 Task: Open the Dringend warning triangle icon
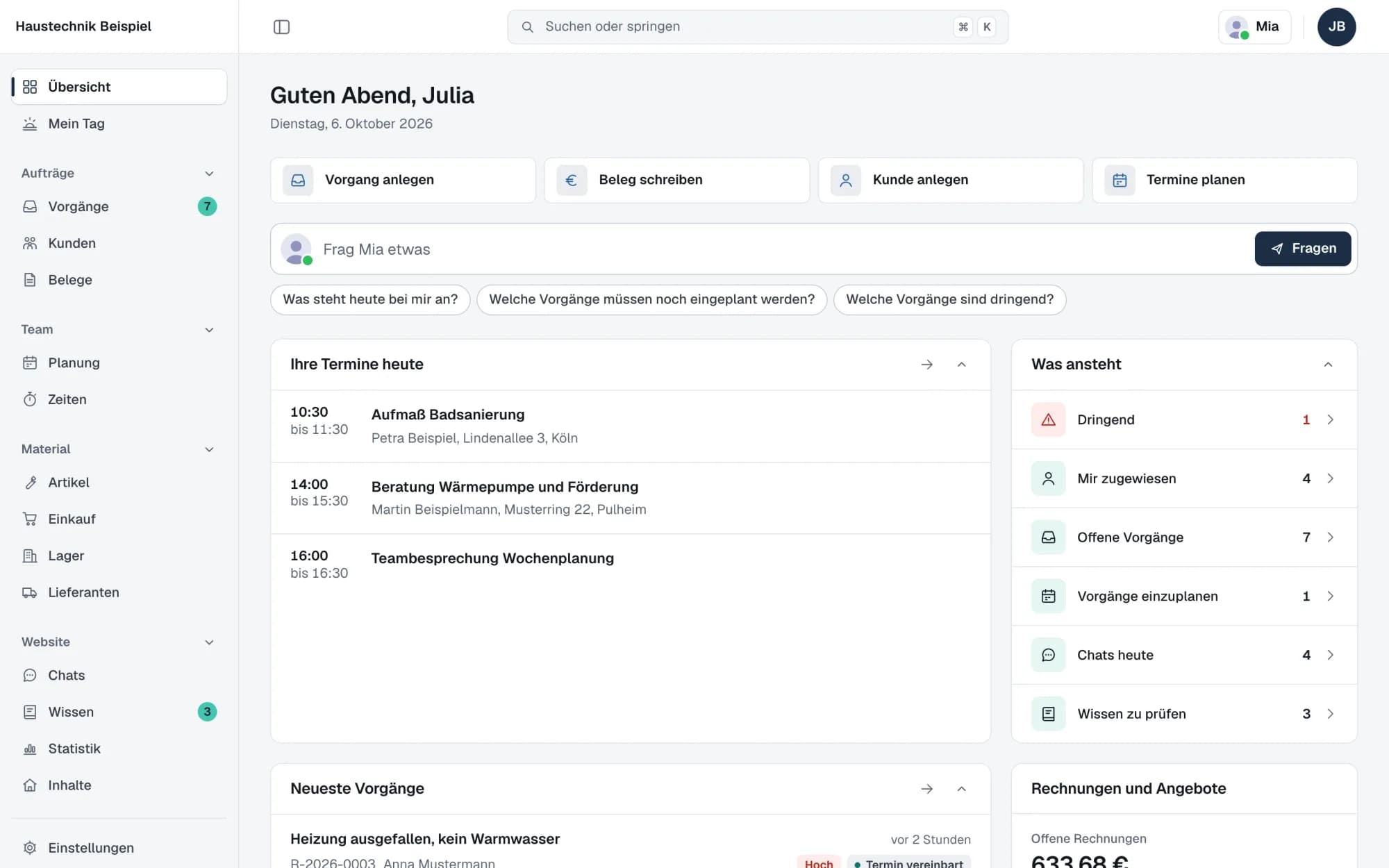tap(1048, 419)
